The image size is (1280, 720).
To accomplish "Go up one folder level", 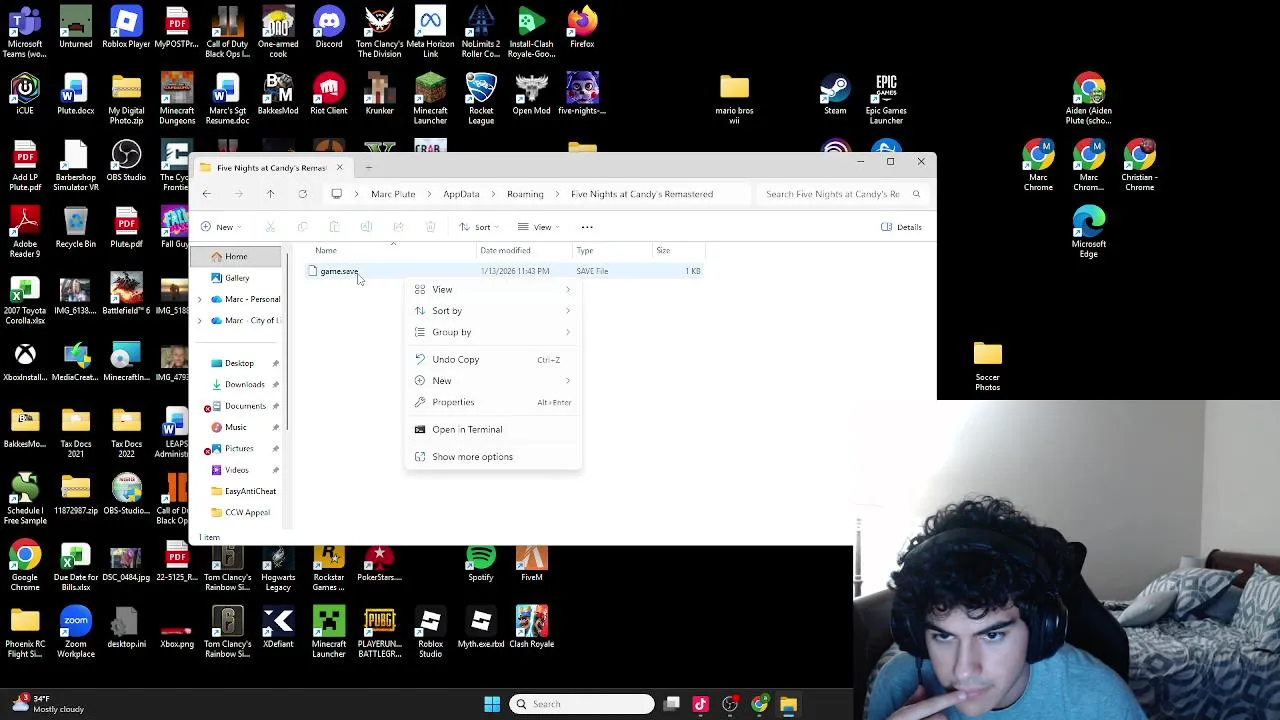I will tap(270, 194).
